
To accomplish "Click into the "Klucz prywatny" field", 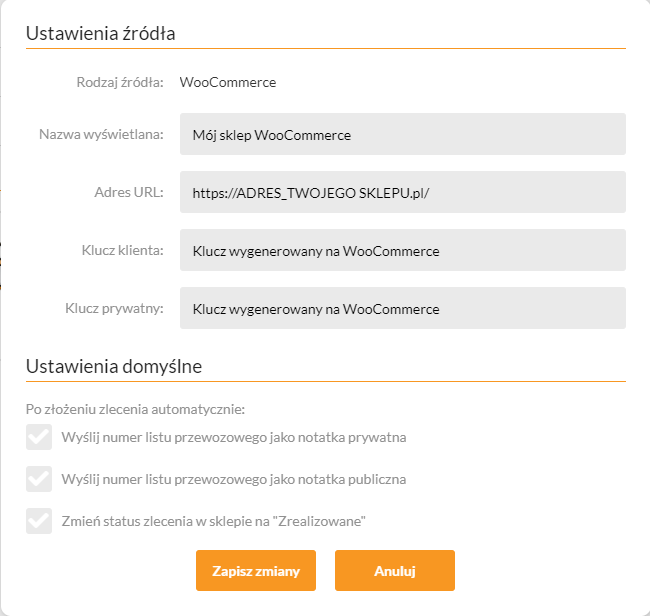I will pyautogui.click(x=402, y=308).
